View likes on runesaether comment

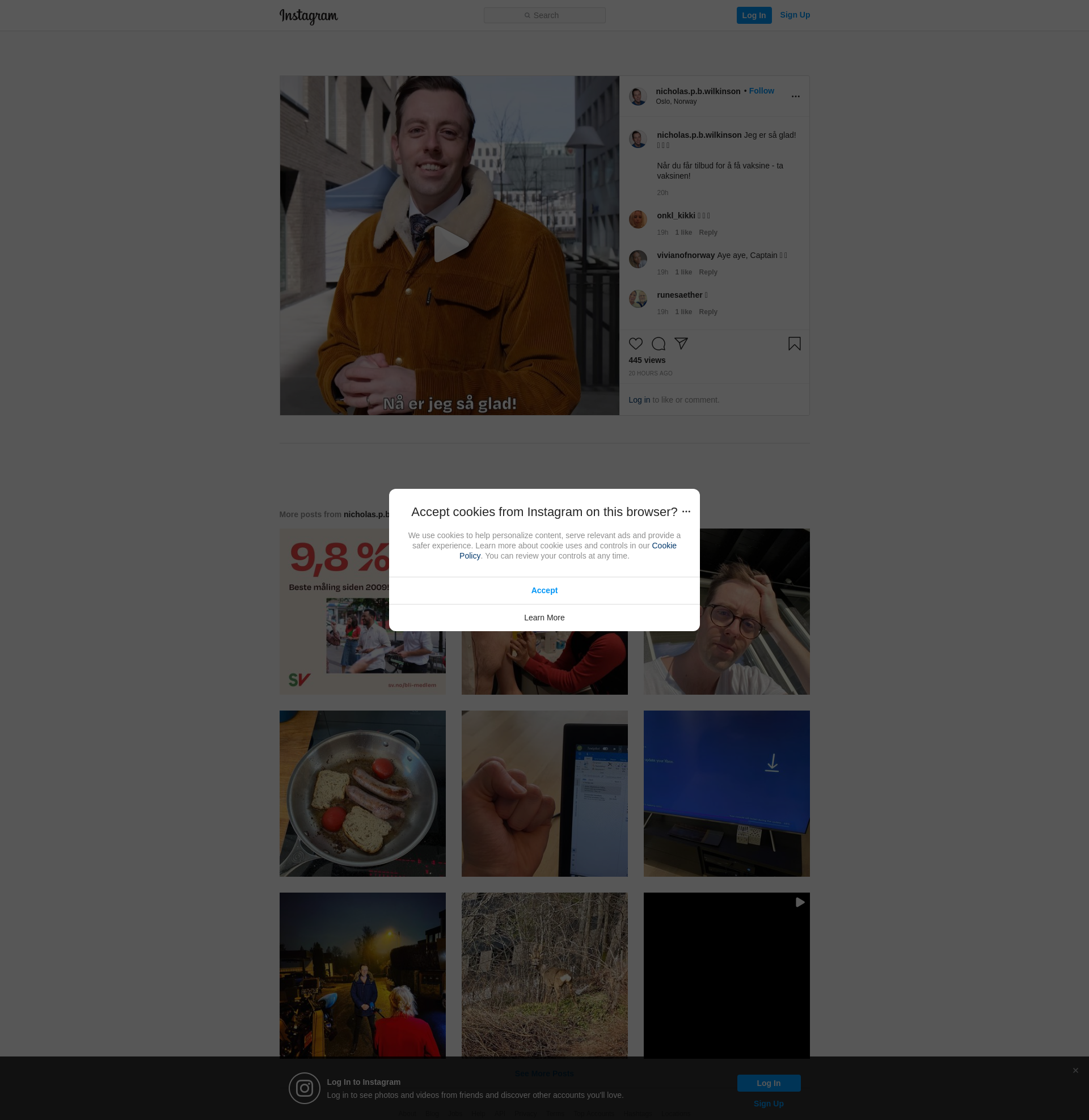pos(683,312)
